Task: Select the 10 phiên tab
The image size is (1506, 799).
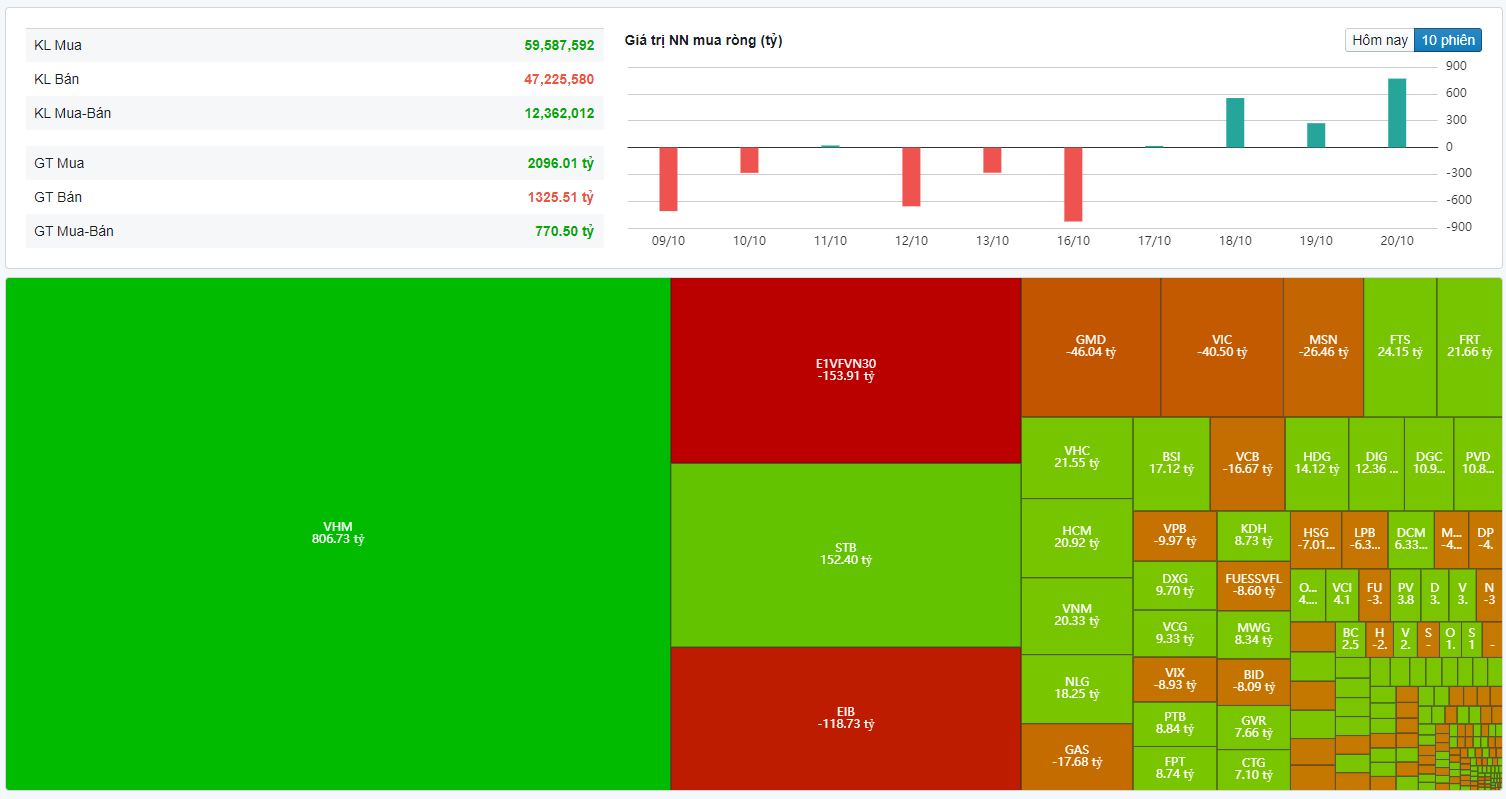Action: [x=1448, y=40]
